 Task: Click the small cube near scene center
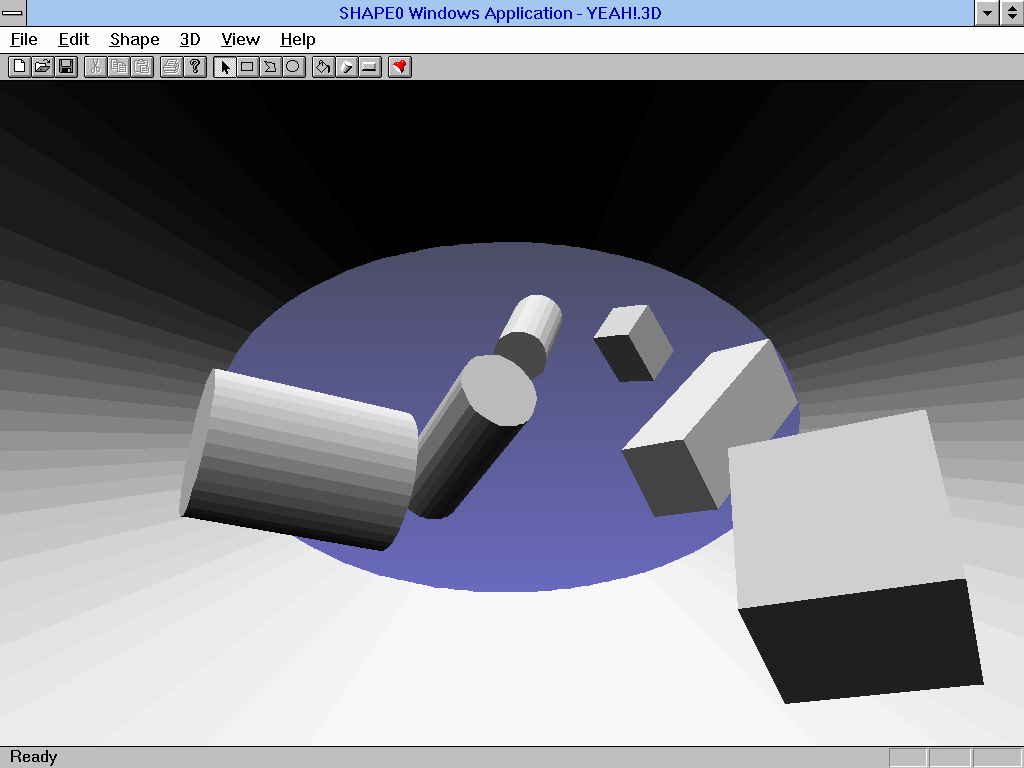tap(633, 344)
